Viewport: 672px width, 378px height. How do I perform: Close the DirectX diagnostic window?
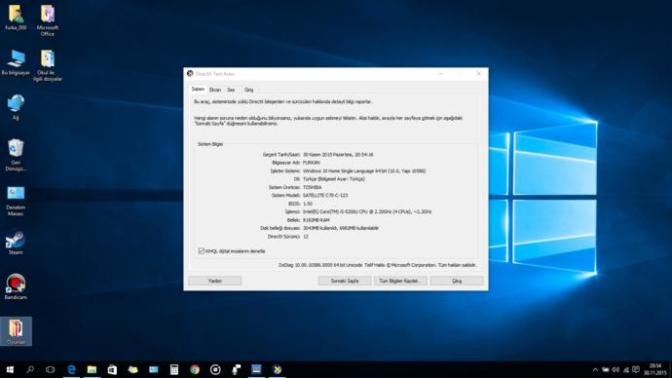click(479, 74)
